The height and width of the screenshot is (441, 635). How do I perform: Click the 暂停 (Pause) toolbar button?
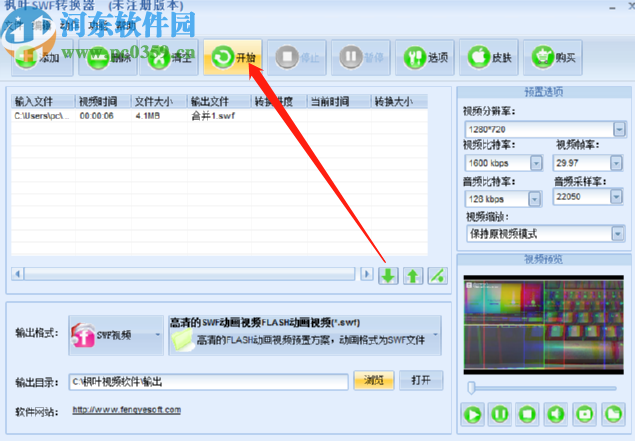[361, 58]
